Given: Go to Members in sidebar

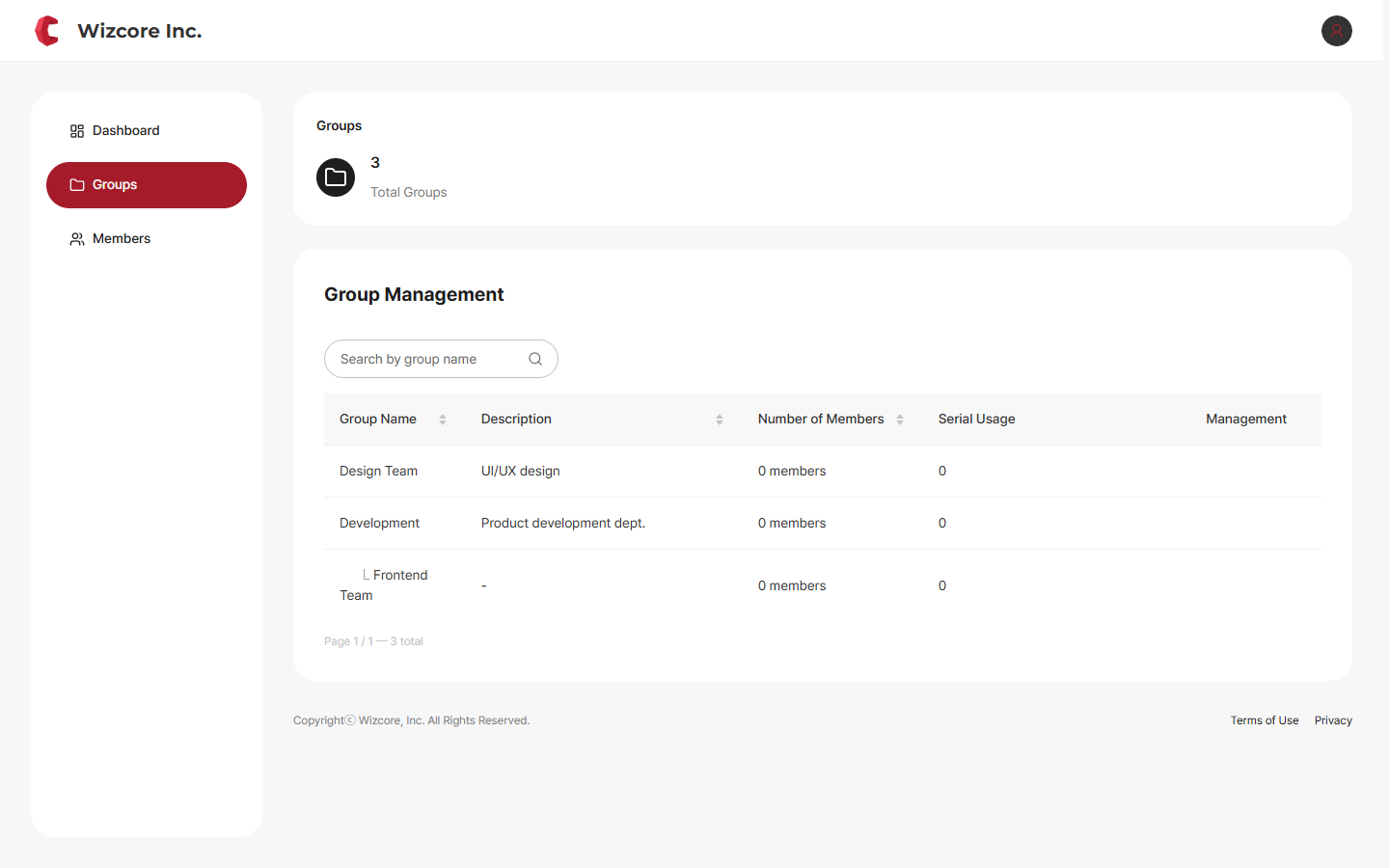Looking at the screenshot, I should pos(147,239).
